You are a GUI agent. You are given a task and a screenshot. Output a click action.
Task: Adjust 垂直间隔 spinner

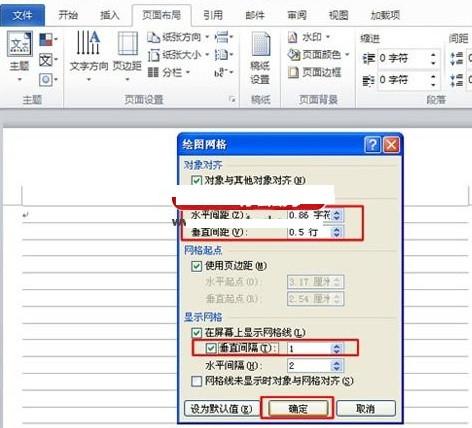click(337, 349)
